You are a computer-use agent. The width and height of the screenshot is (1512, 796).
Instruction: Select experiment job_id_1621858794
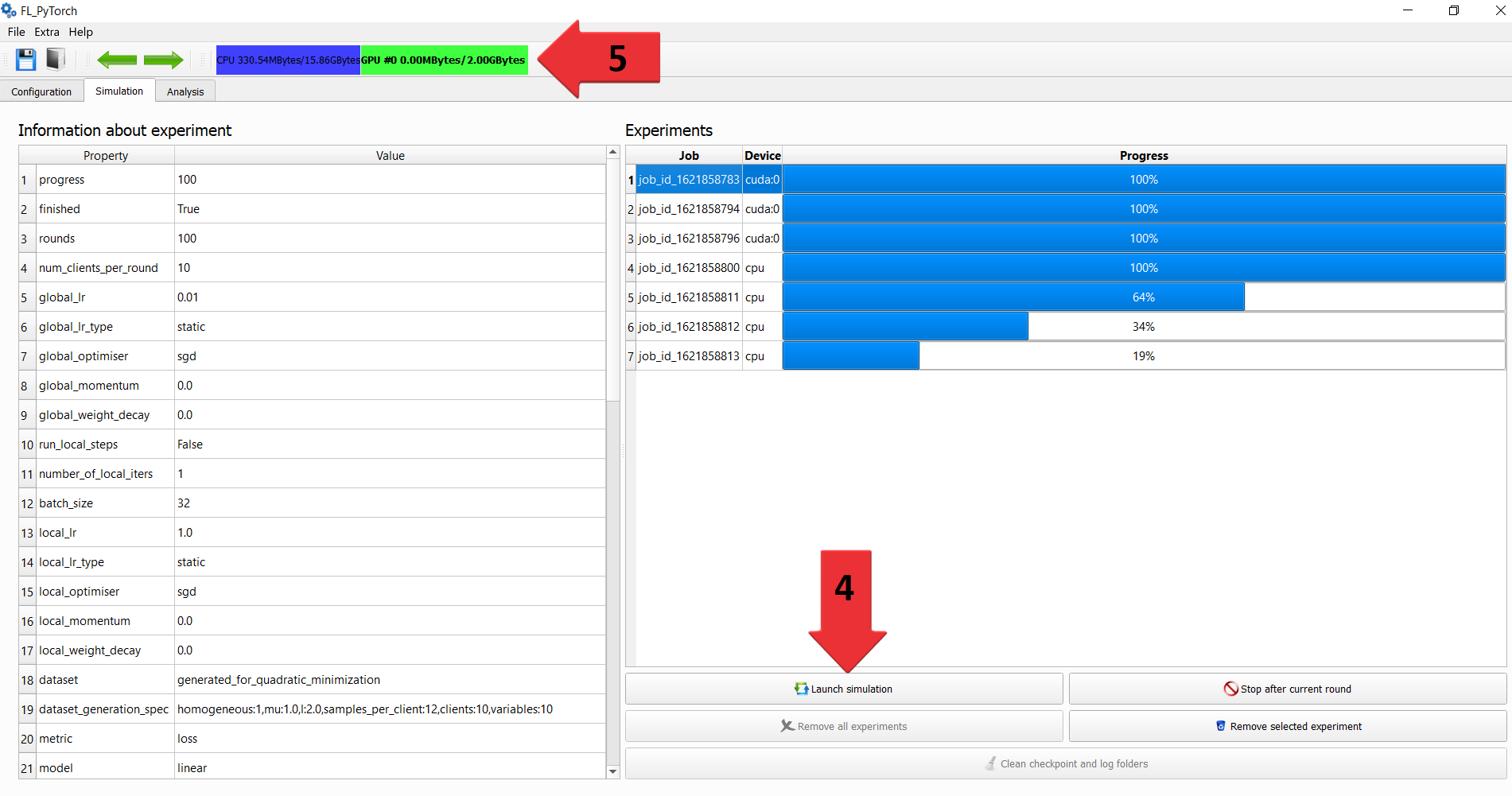[689, 209]
